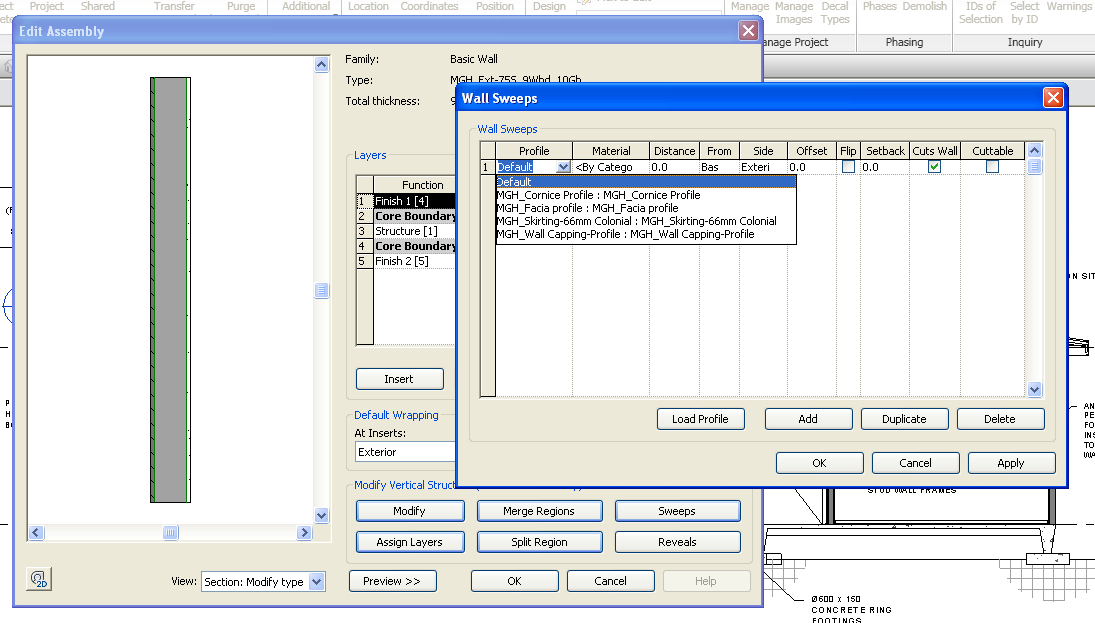The height and width of the screenshot is (623, 1095).
Task: Toggle the Flip checkbox for sweep 1
Action: 848,167
